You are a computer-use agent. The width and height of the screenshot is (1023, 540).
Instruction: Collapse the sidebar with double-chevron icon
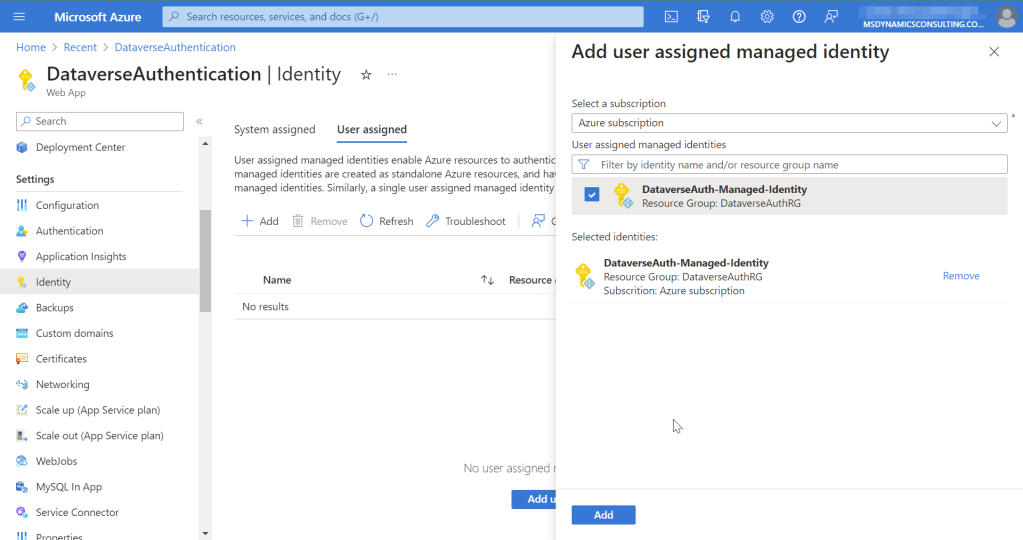point(199,121)
